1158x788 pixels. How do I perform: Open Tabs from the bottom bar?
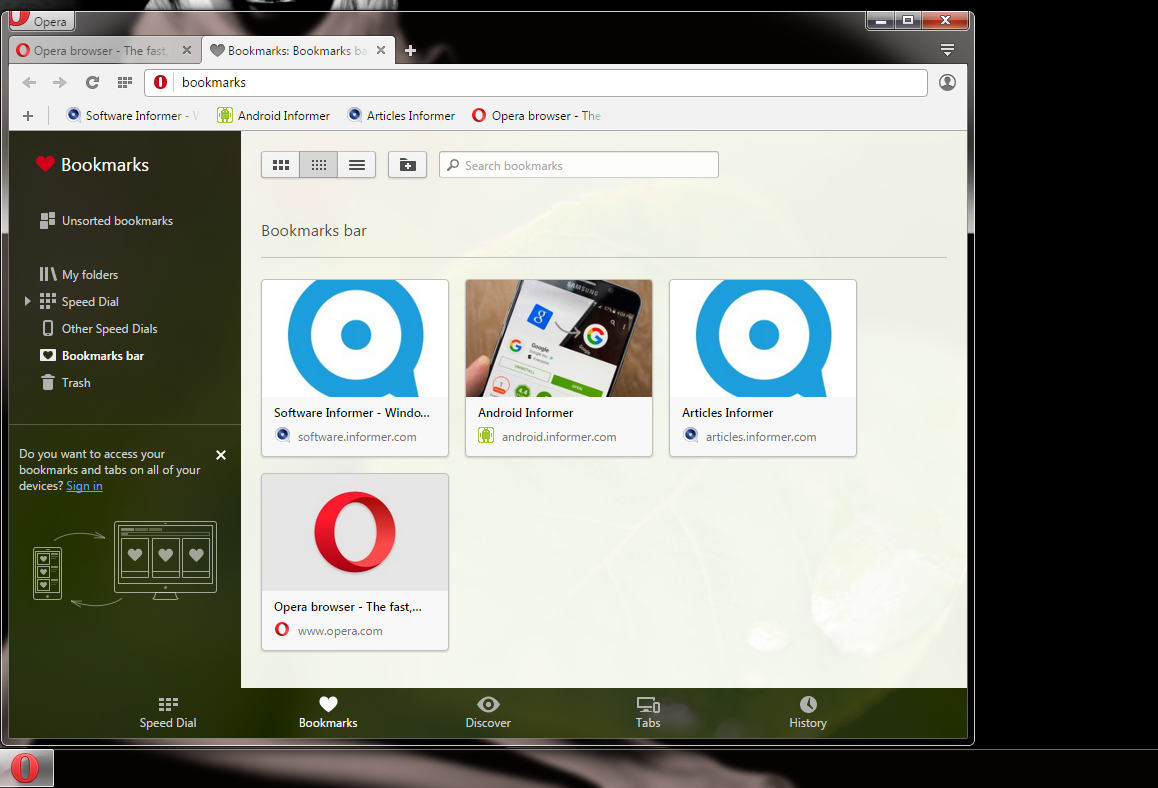tap(648, 713)
